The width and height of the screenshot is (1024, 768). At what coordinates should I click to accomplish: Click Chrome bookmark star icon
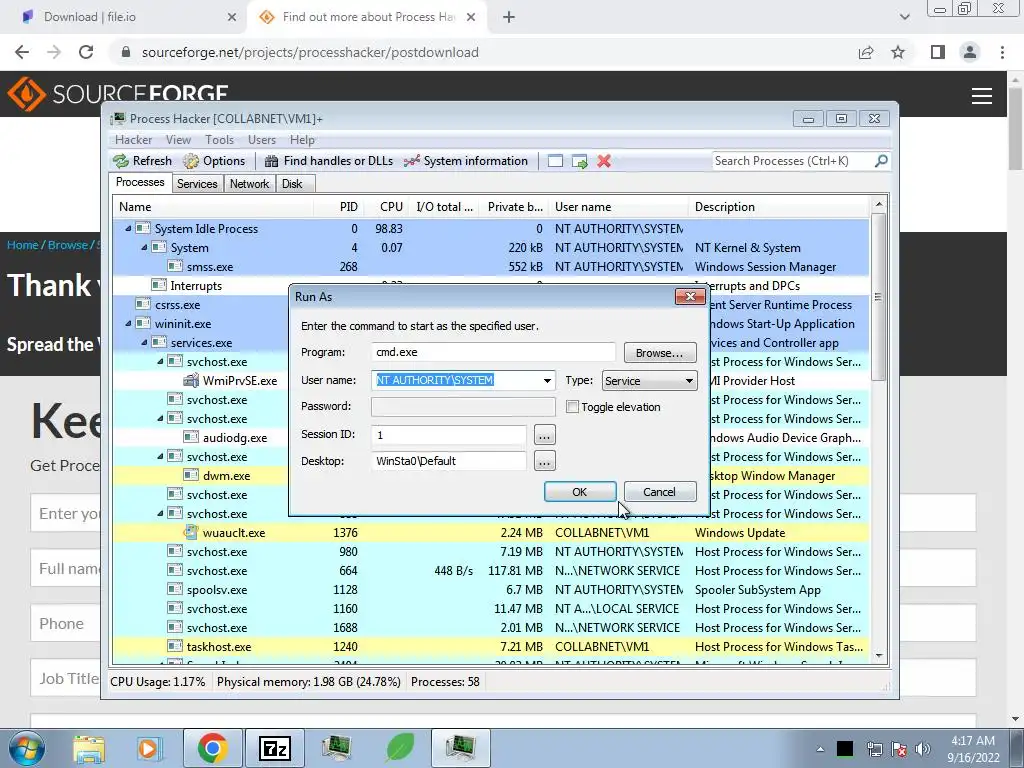(x=898, y=52)
